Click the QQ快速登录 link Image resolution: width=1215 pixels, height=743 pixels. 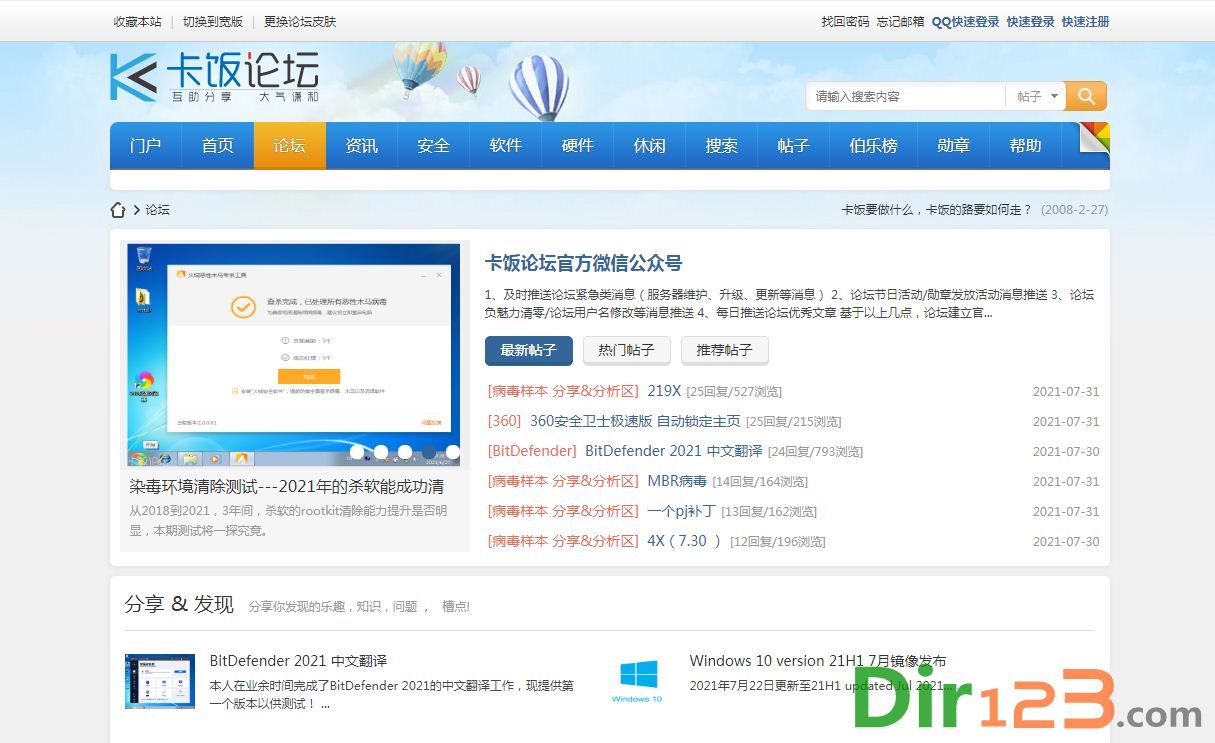point(965,21)
